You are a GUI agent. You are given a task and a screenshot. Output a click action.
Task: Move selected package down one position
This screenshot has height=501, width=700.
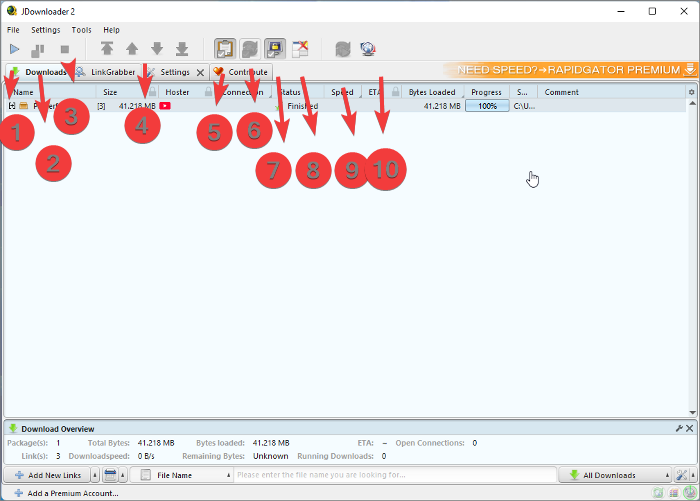(x=157, y=49)
